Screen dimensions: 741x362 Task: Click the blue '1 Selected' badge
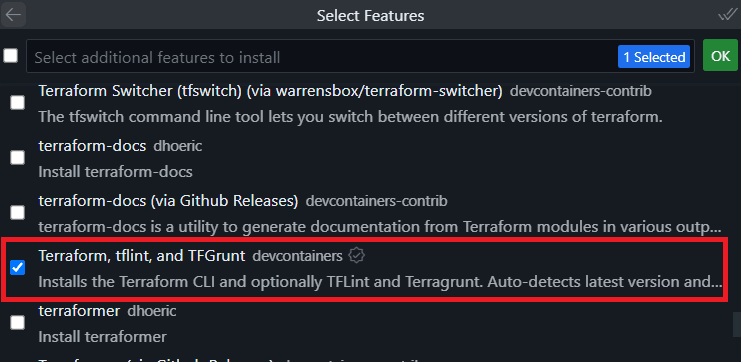[654, 57]
